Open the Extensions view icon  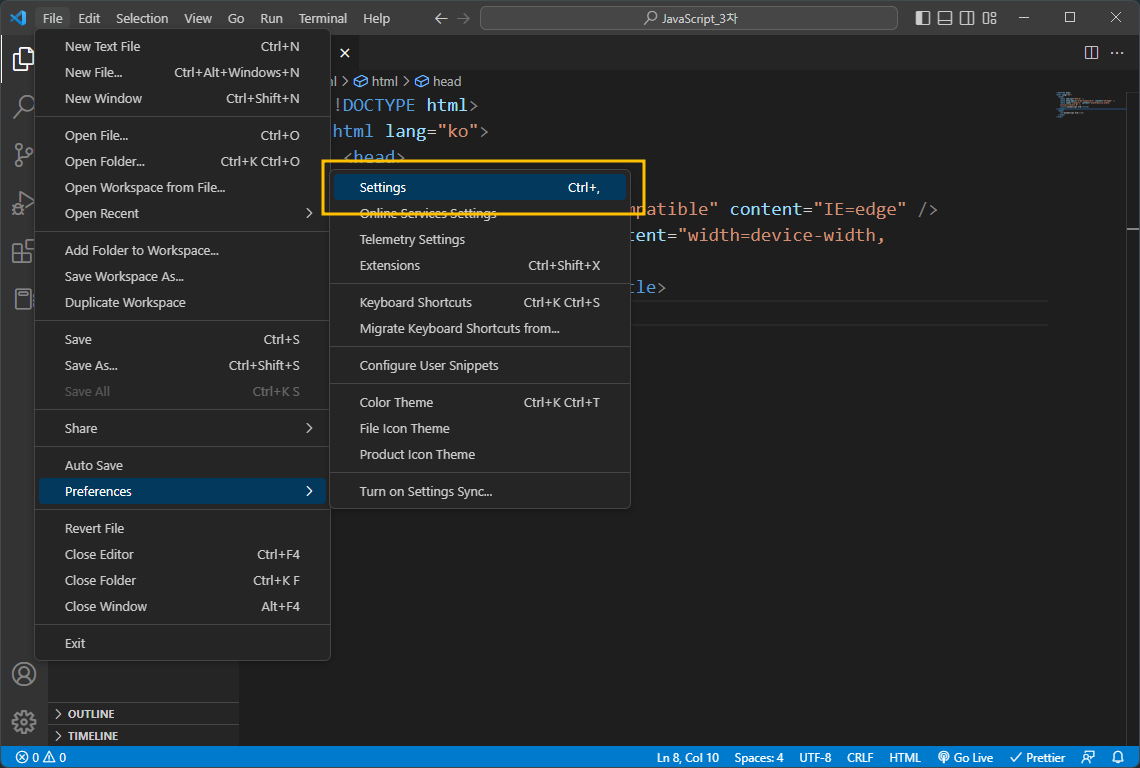coord(23,251)
